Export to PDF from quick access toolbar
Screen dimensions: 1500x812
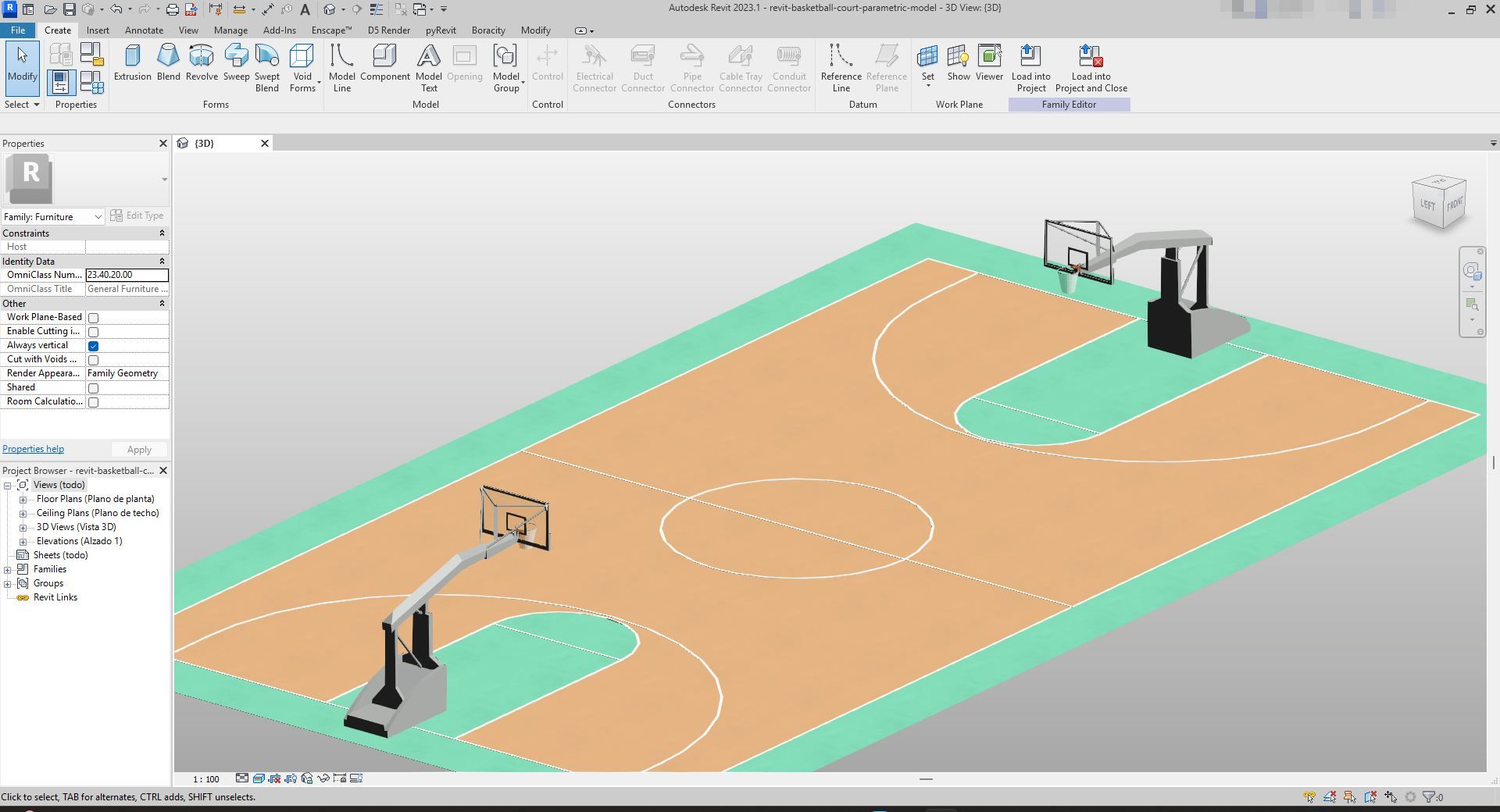tap(191, 9)
